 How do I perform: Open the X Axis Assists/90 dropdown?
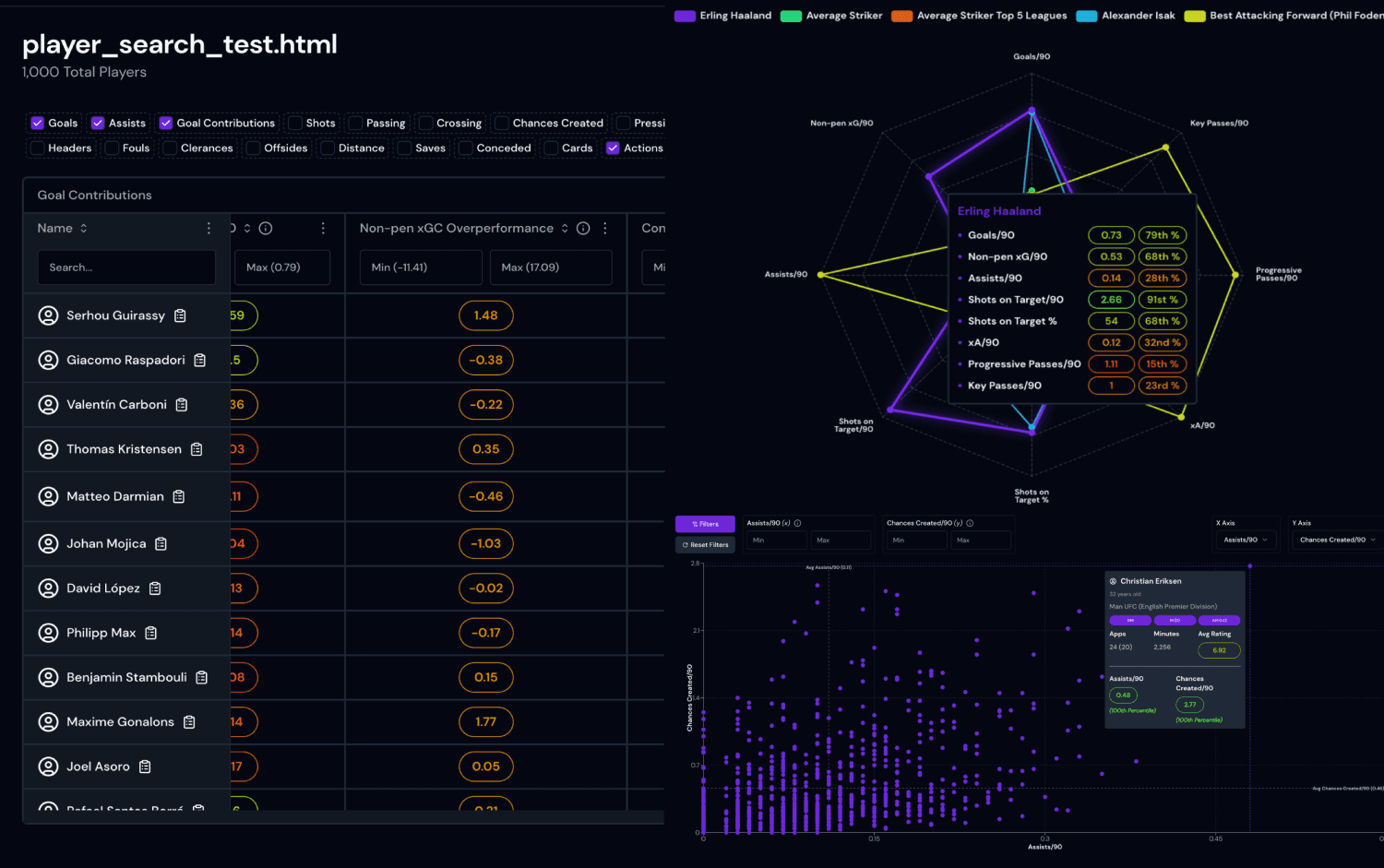click(1246, 540)
